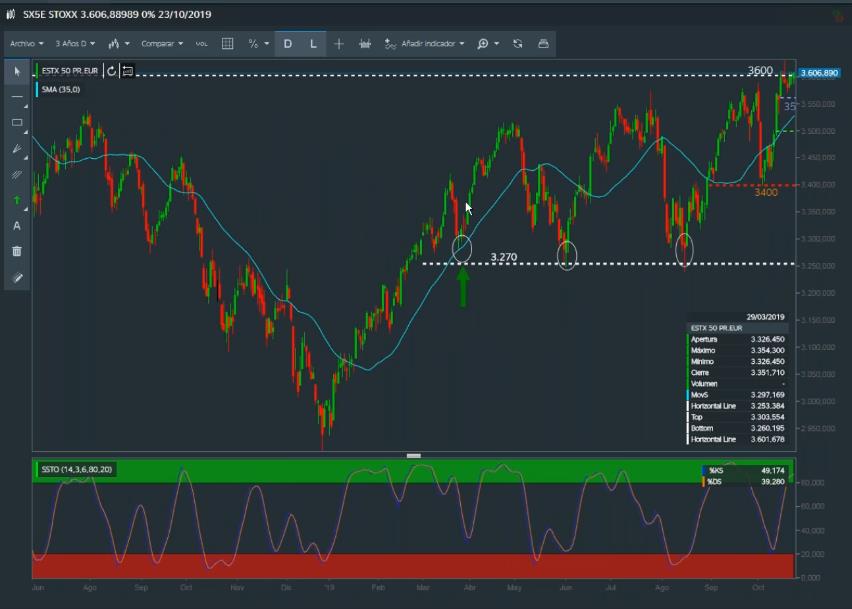852x609 pixels.
Task: Open the grid settings icon
Action: point(227,44)
